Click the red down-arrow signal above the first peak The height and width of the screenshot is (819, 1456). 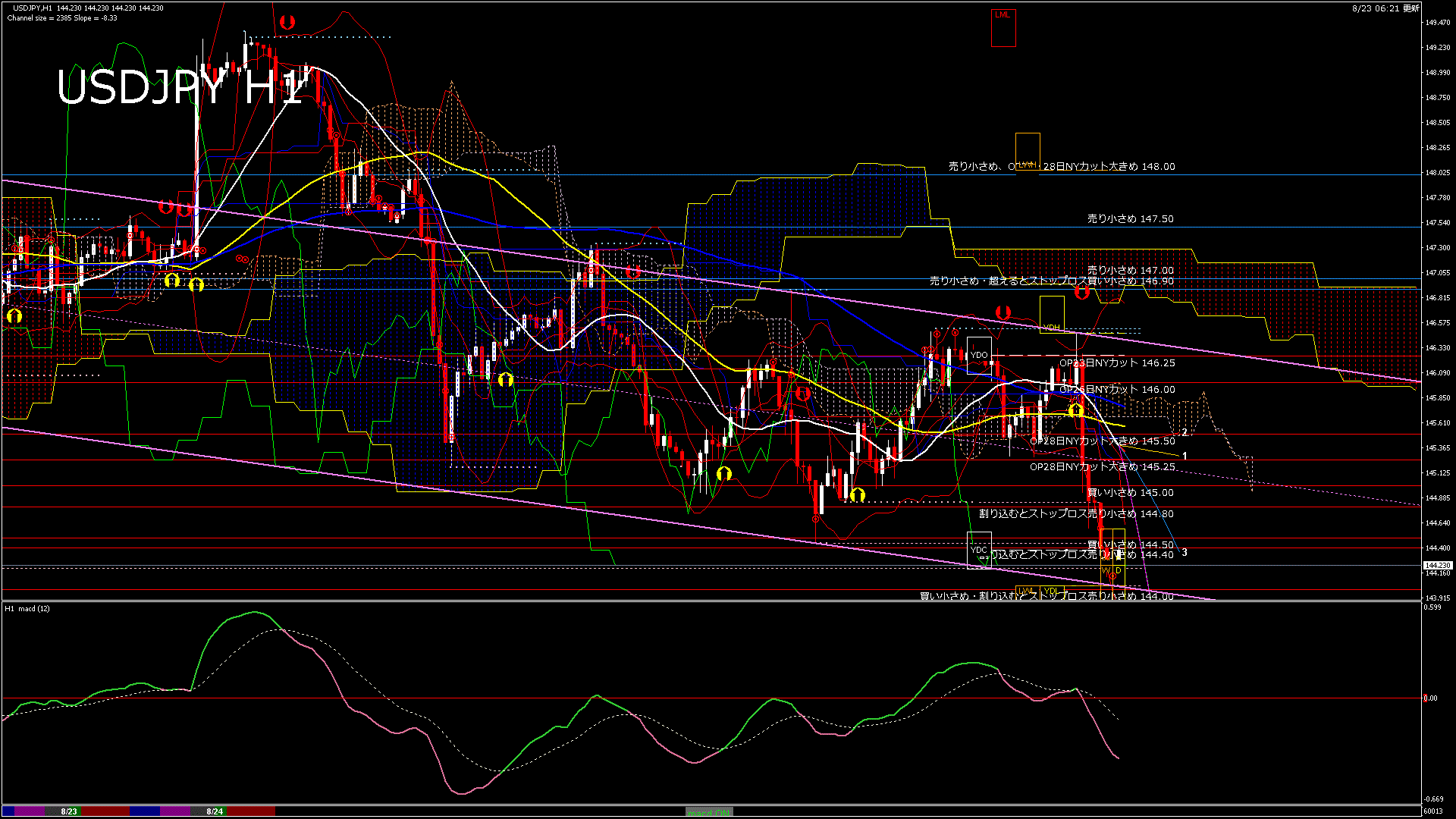point(287,23)
